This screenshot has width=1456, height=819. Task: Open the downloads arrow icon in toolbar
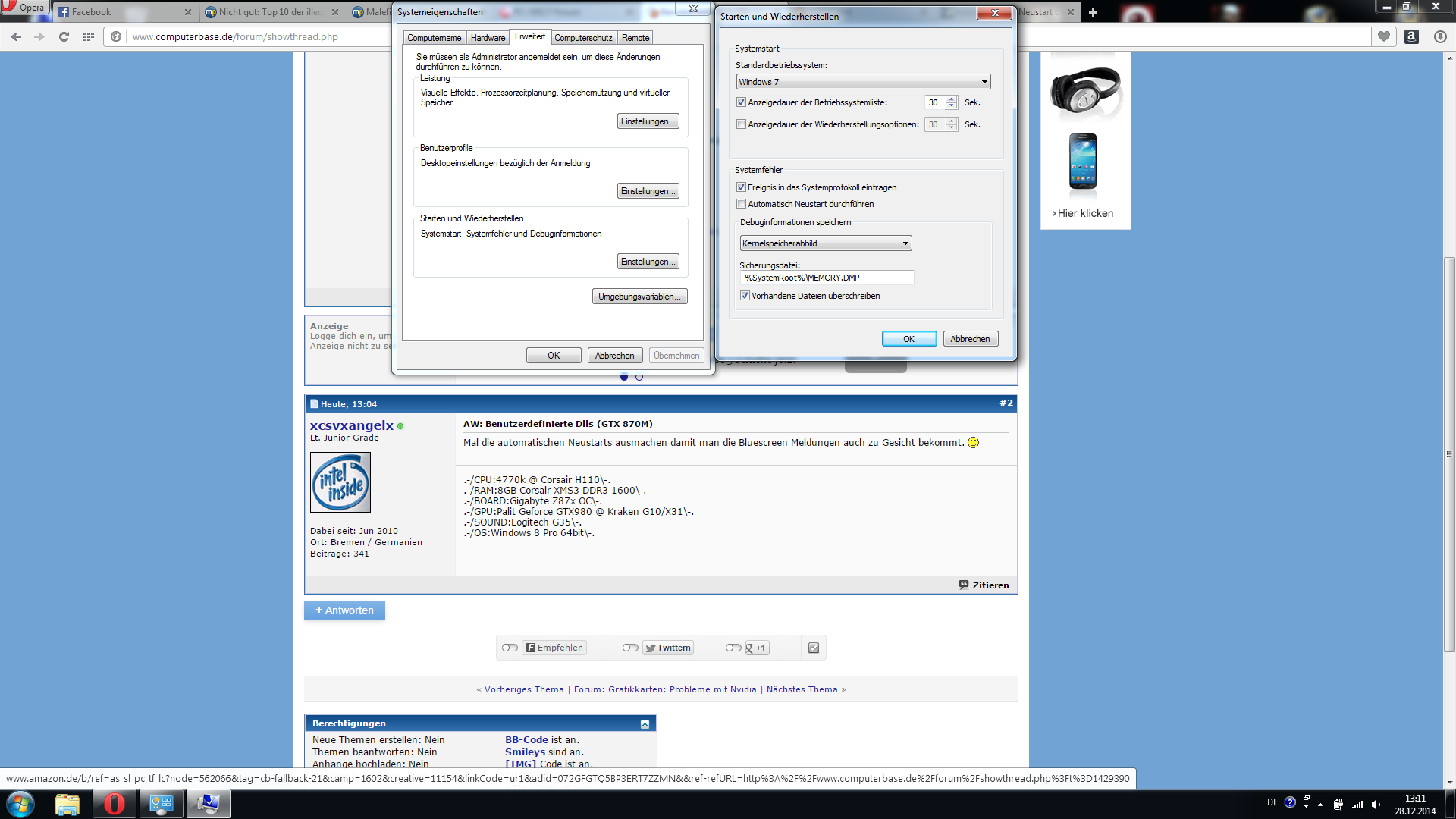pos(1440,36)
